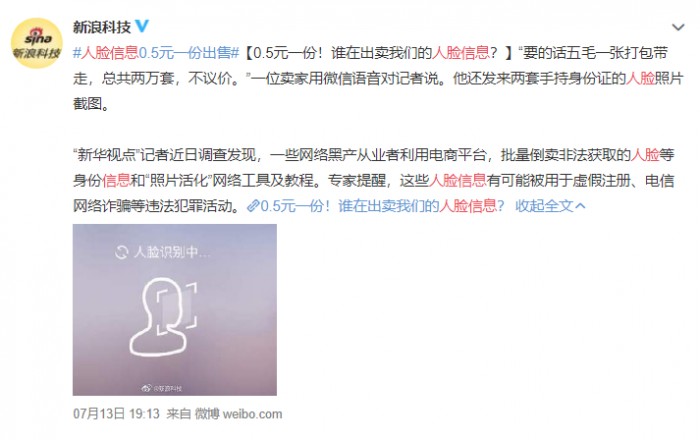Open the 新浪科技 username link
The width and height of the screenshot is (700, 440).
(102, 27)
